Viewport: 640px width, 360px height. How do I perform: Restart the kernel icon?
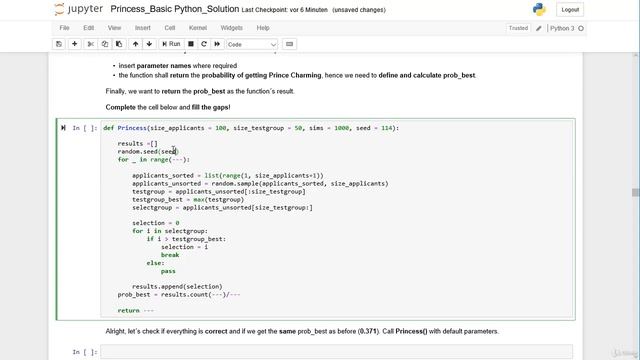click(204, 44)
